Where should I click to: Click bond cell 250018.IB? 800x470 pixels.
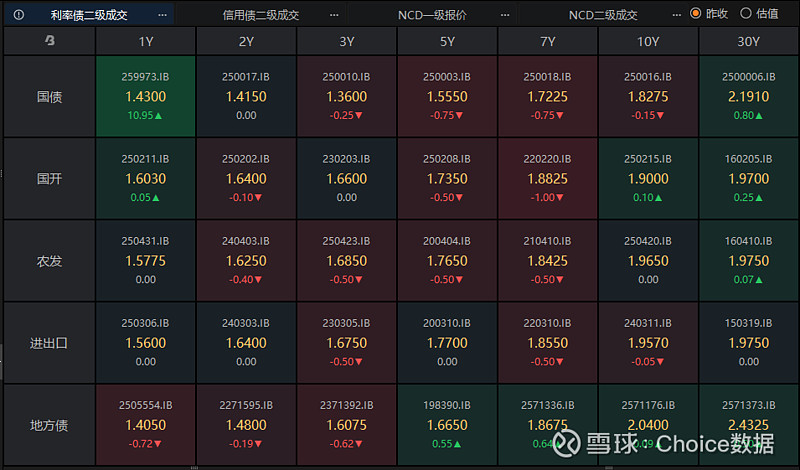point(547,96)
